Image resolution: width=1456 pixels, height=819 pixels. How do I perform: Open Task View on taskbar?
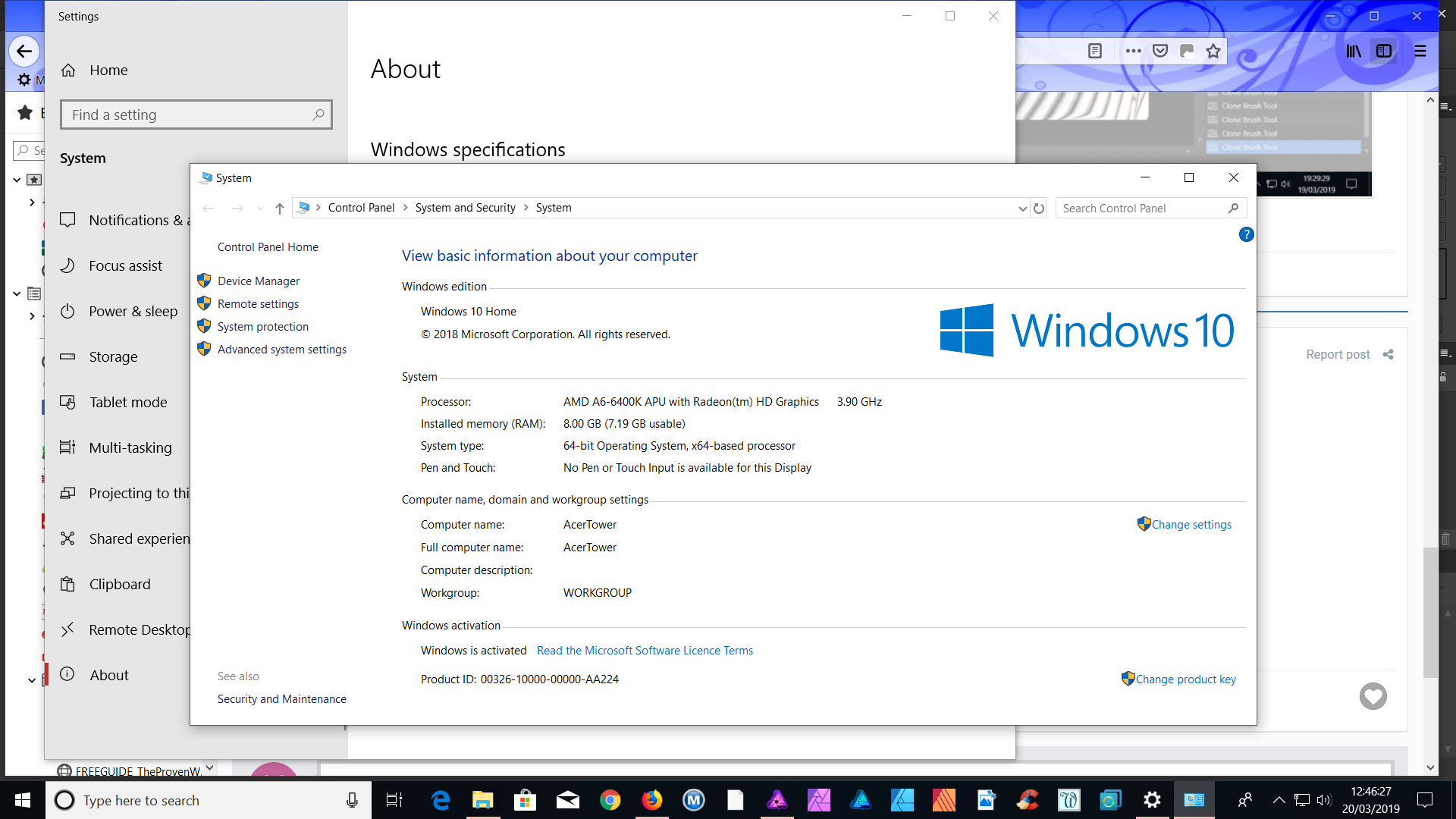click(394, 800)
